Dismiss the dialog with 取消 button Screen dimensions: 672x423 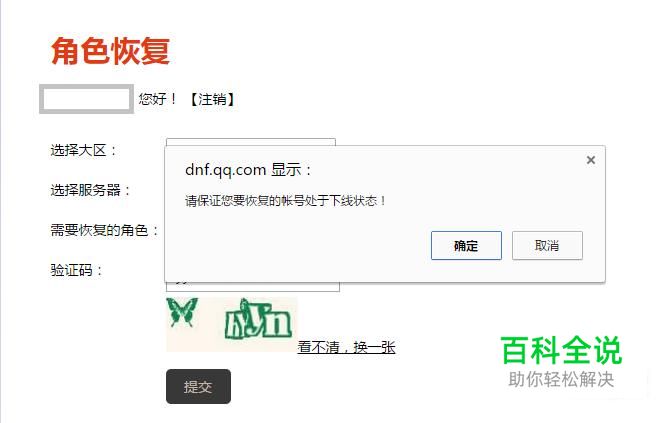(547, 246)
